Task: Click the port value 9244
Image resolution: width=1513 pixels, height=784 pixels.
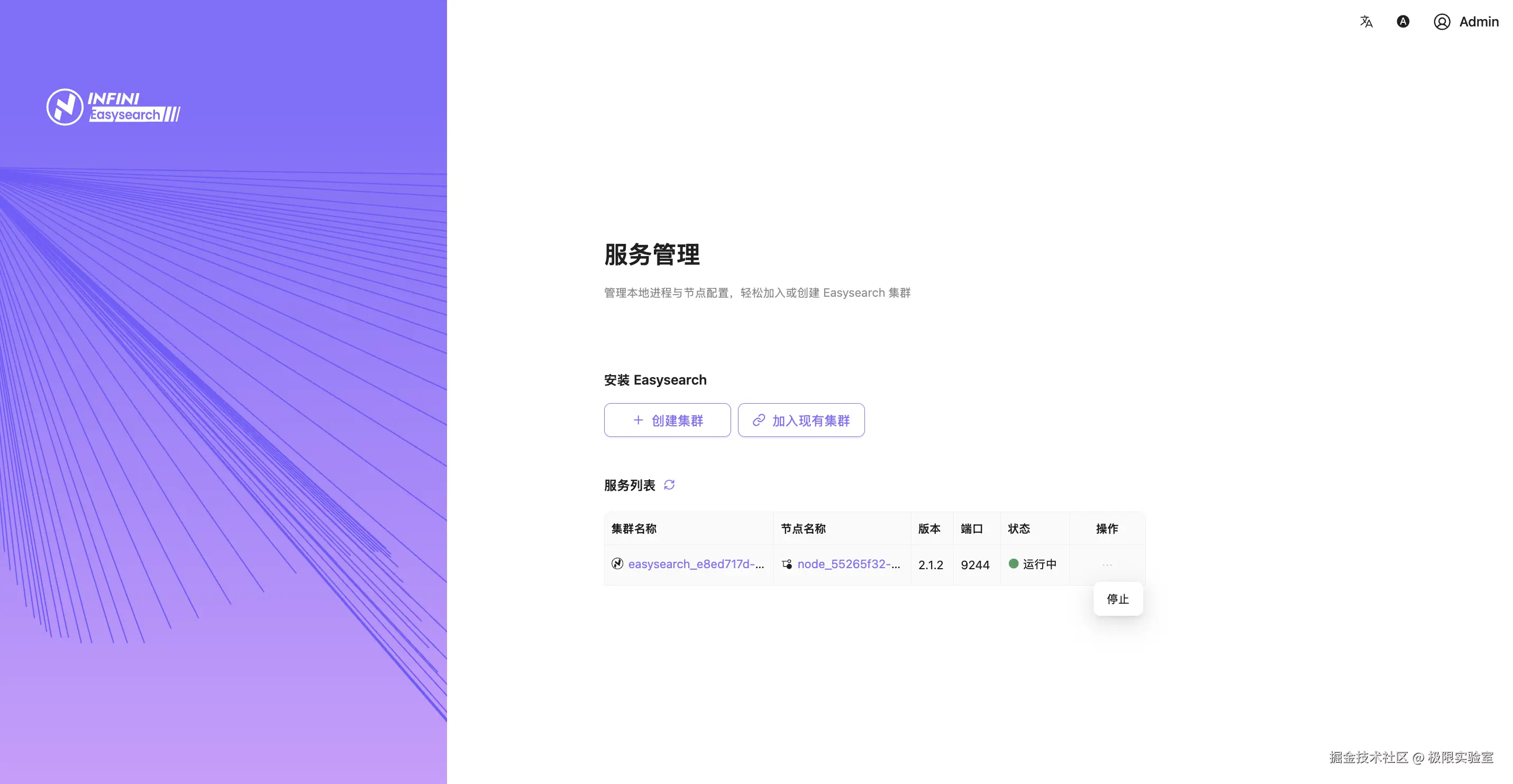Action: pyautogui.click(x=975, y=565)
